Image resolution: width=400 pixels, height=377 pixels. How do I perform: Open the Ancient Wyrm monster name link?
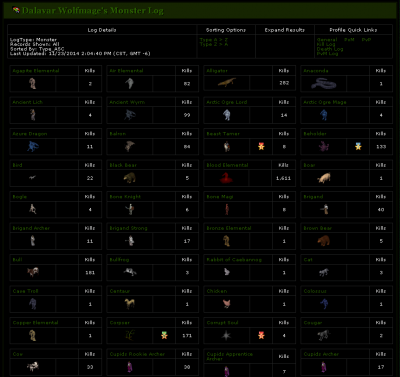(x=127, y=102)
